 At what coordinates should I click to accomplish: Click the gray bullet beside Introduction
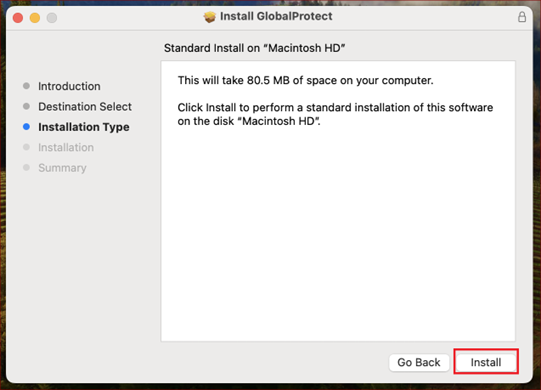26,86
